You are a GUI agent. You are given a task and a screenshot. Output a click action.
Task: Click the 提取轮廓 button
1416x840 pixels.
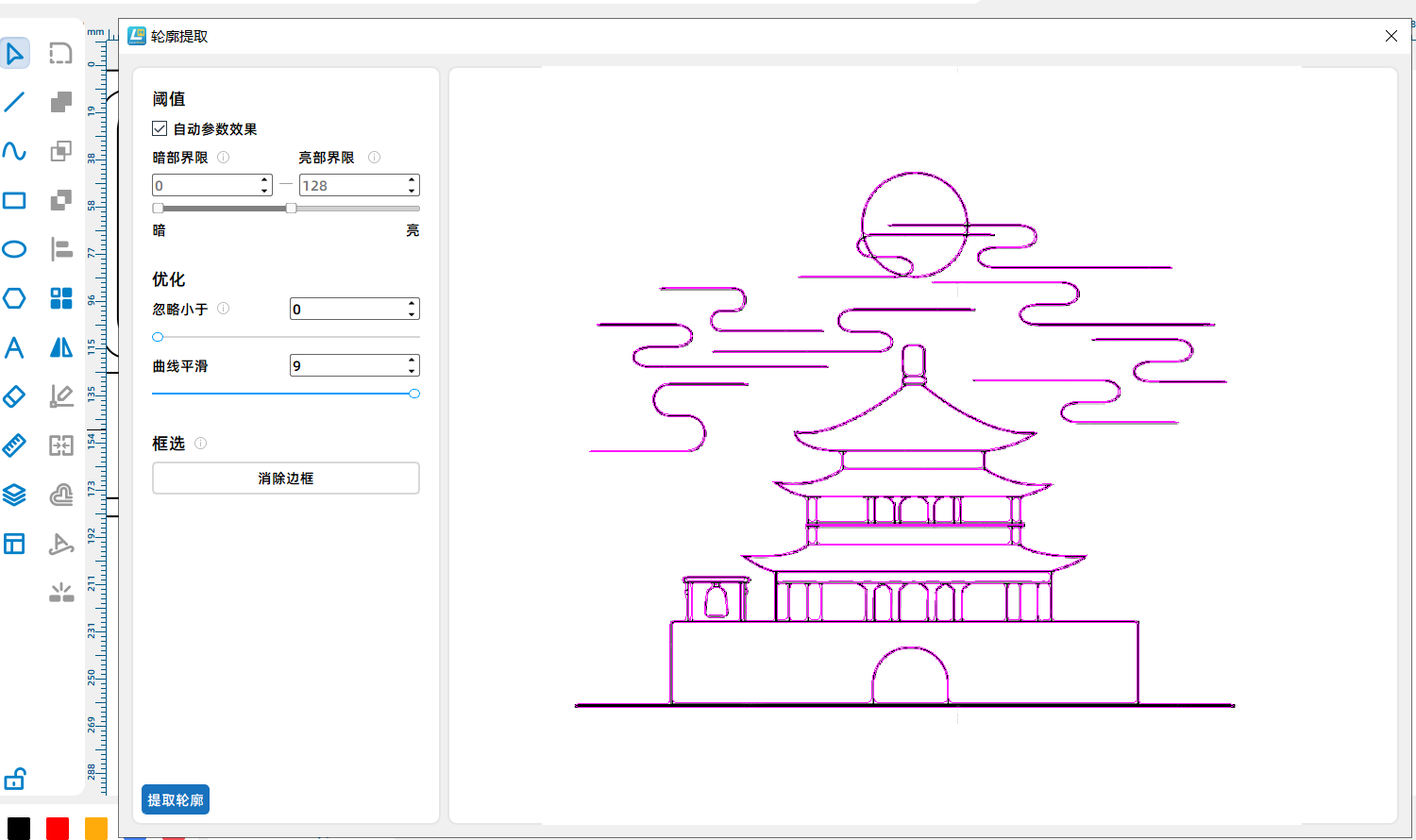[x=176, y=799]
